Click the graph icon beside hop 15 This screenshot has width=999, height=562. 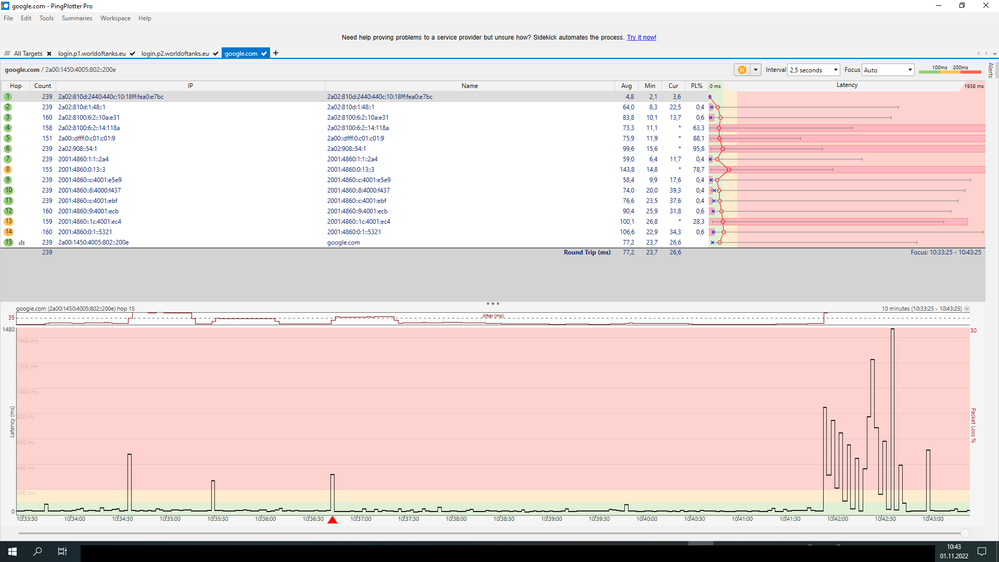tap(22, 243)
